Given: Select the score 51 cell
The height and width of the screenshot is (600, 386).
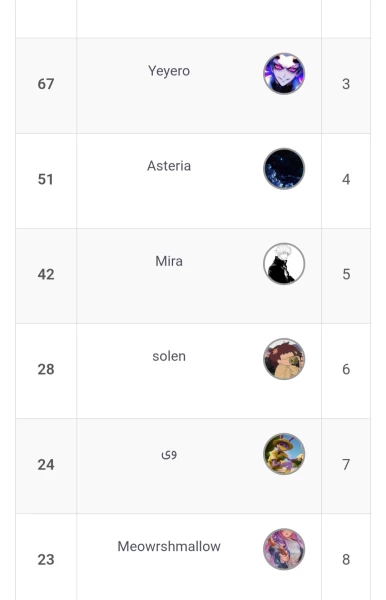Looking at the screenshot, I should tap(46, 181).
